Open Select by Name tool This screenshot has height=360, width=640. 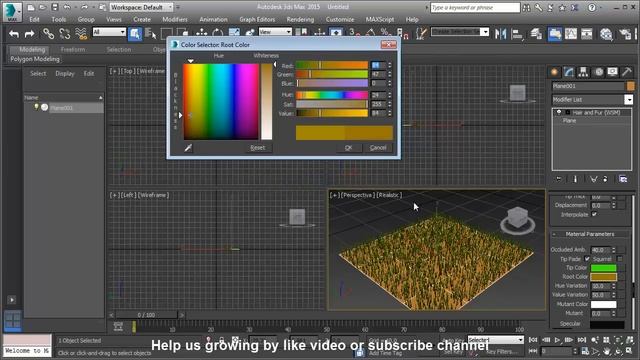pyautogui.click(x=150, y=34)
